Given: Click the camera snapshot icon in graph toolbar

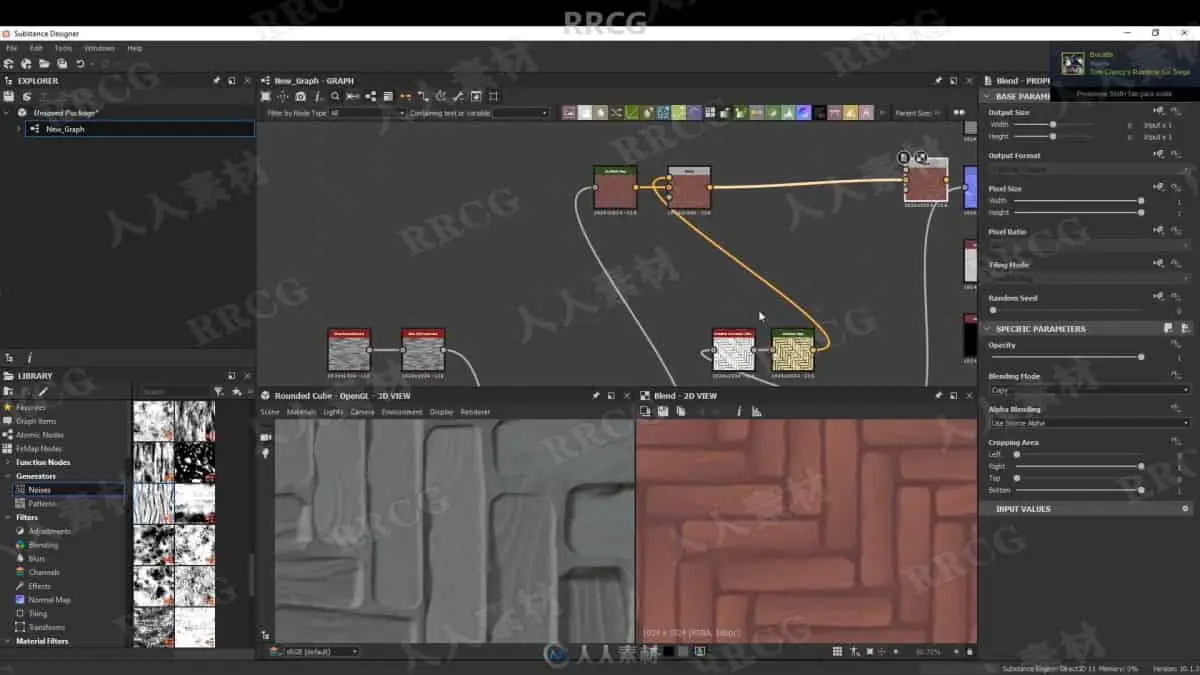Looking at the screenshot, I should pos(300,96).
